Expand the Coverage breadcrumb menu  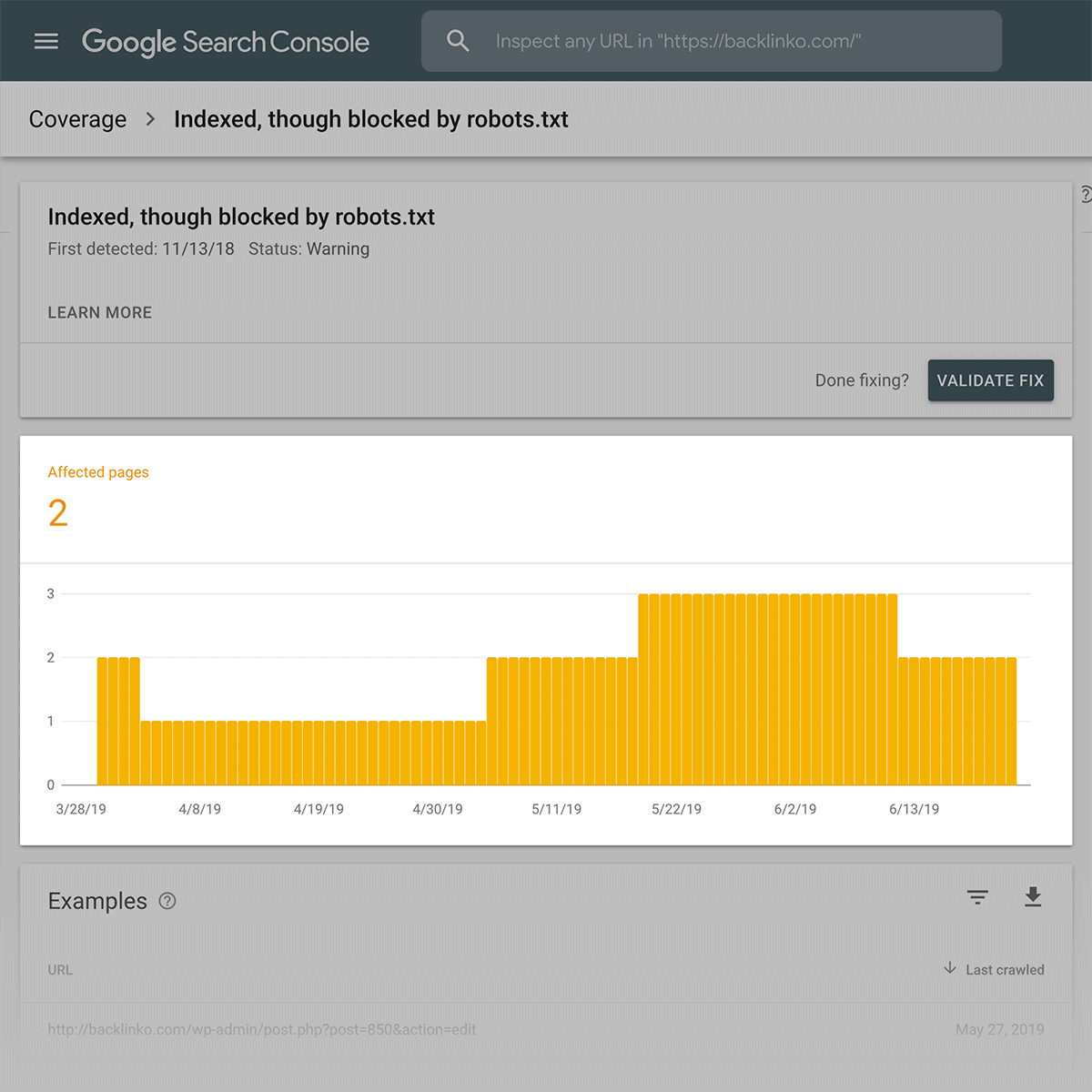77,119
